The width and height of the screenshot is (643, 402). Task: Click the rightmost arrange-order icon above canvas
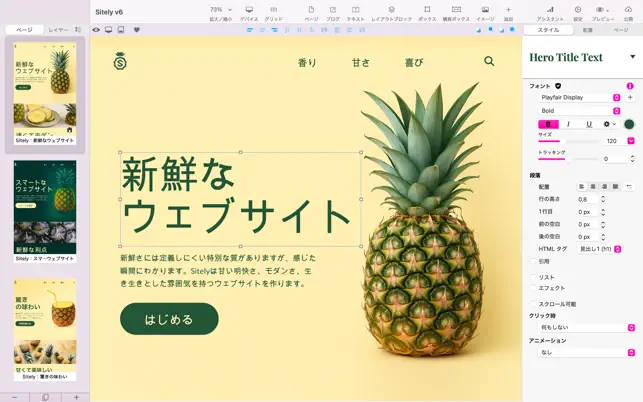512,30
